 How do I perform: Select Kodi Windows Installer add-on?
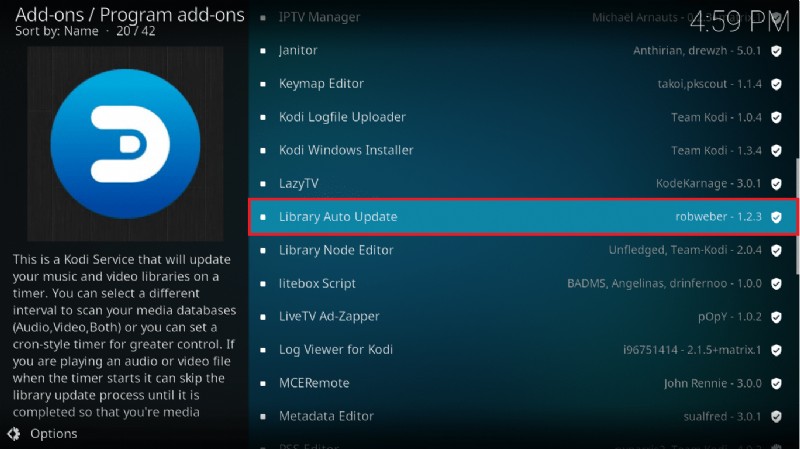point(522,150)
